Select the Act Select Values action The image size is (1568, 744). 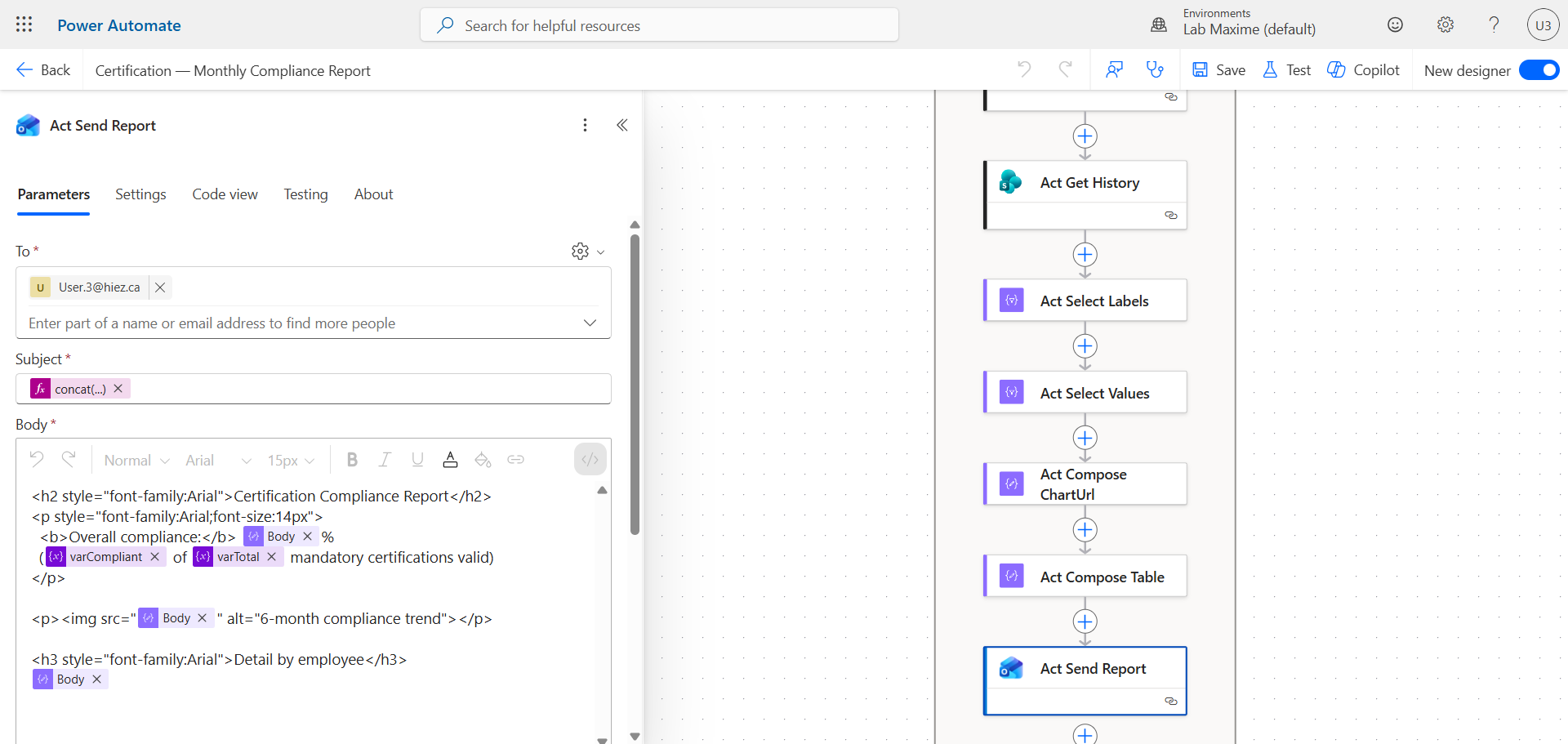tap(1085, 393)
